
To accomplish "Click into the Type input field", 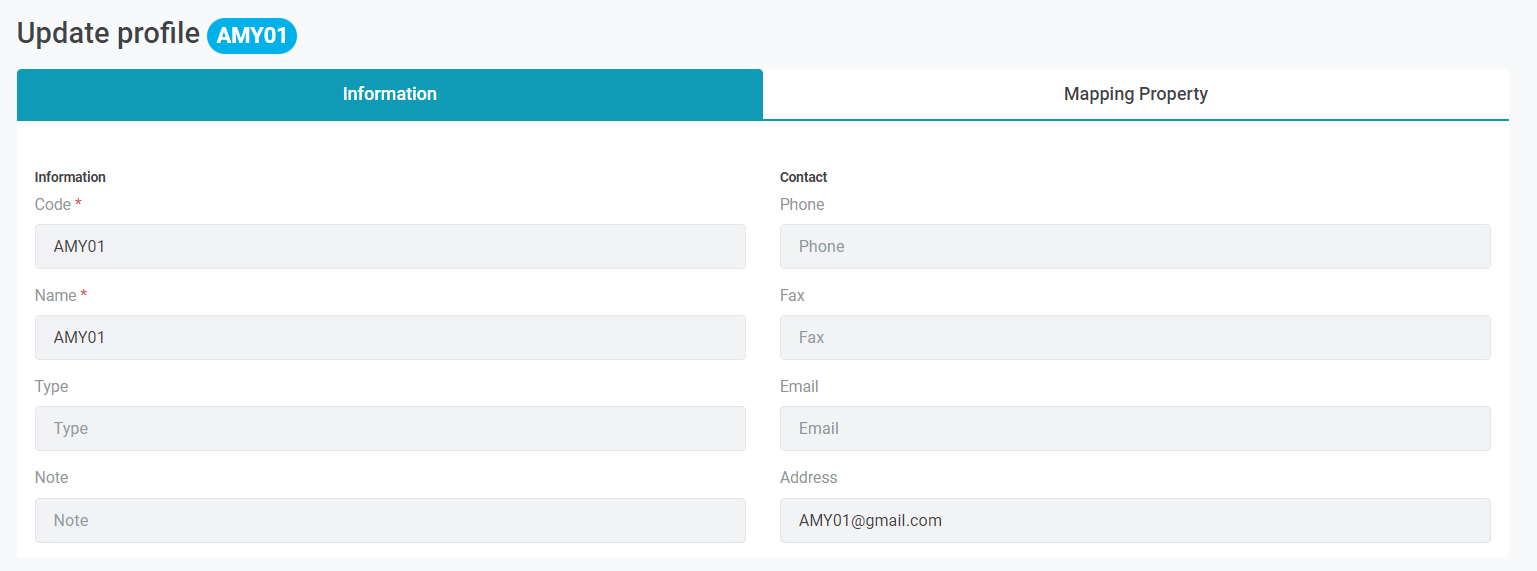I will click(x=389, y=428).
